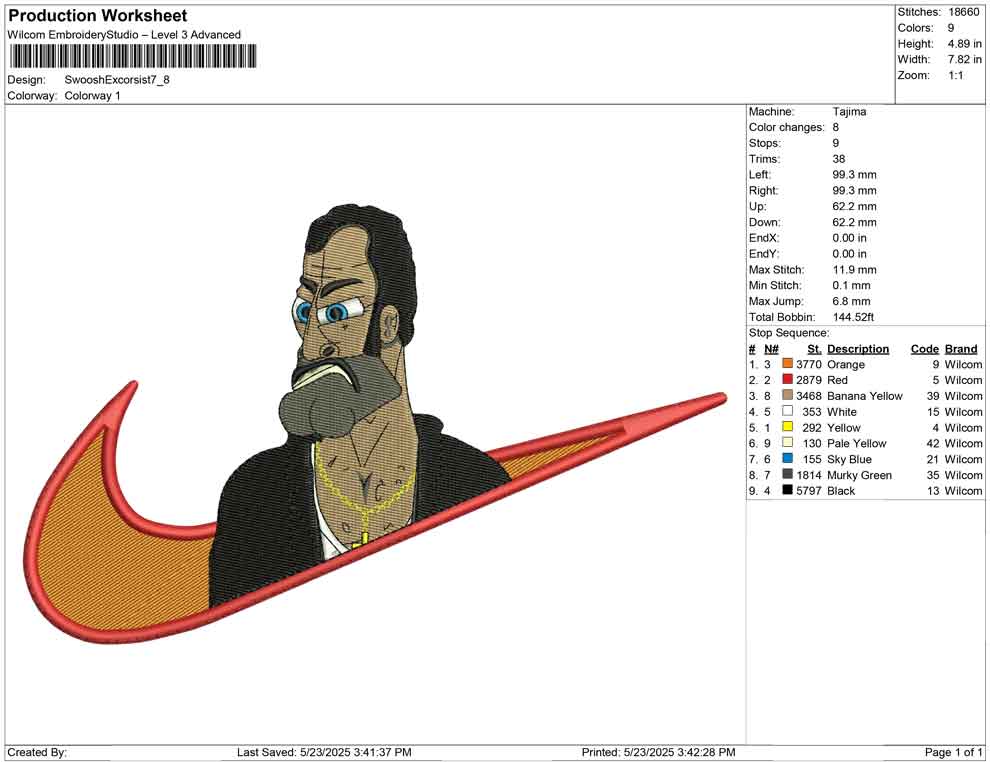Viewport: 990px width, 762px height.
Task: Click stitch count '3770' in Orange row
Action: point(809,364)
